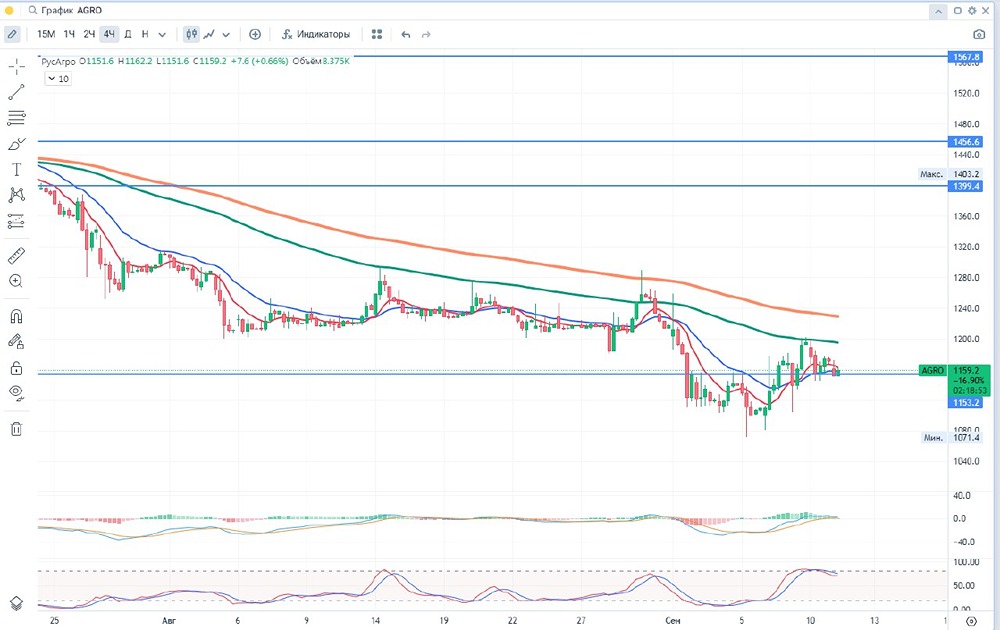Activate the zoom-in magnifier tool

click(x=17, y=281)
